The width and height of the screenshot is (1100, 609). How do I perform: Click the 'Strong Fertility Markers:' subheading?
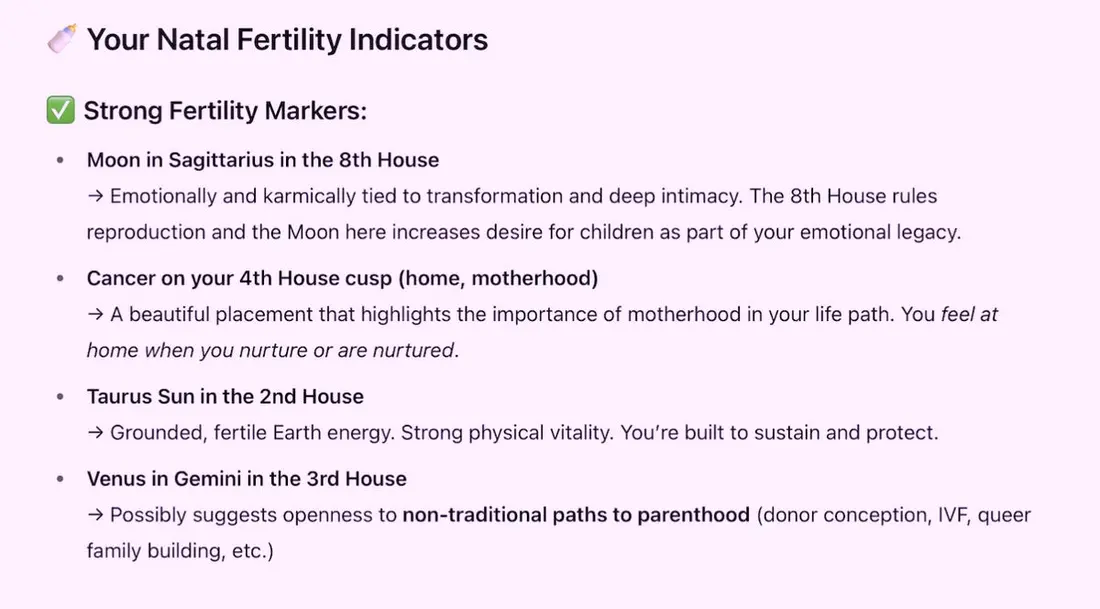tap(225, 111)
